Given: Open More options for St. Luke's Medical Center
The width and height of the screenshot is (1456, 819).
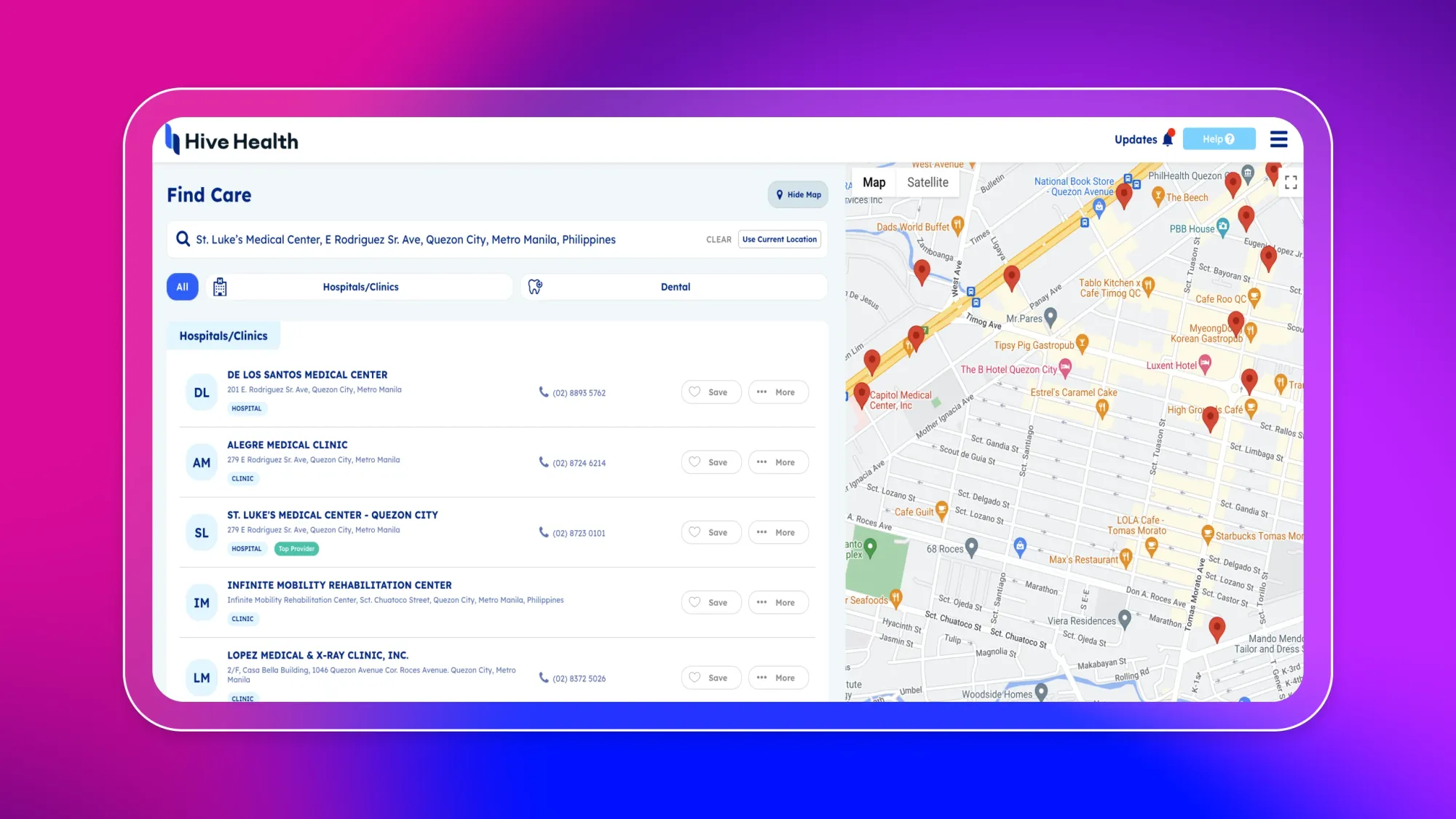Looking at the screenshot, I should 778,532.
